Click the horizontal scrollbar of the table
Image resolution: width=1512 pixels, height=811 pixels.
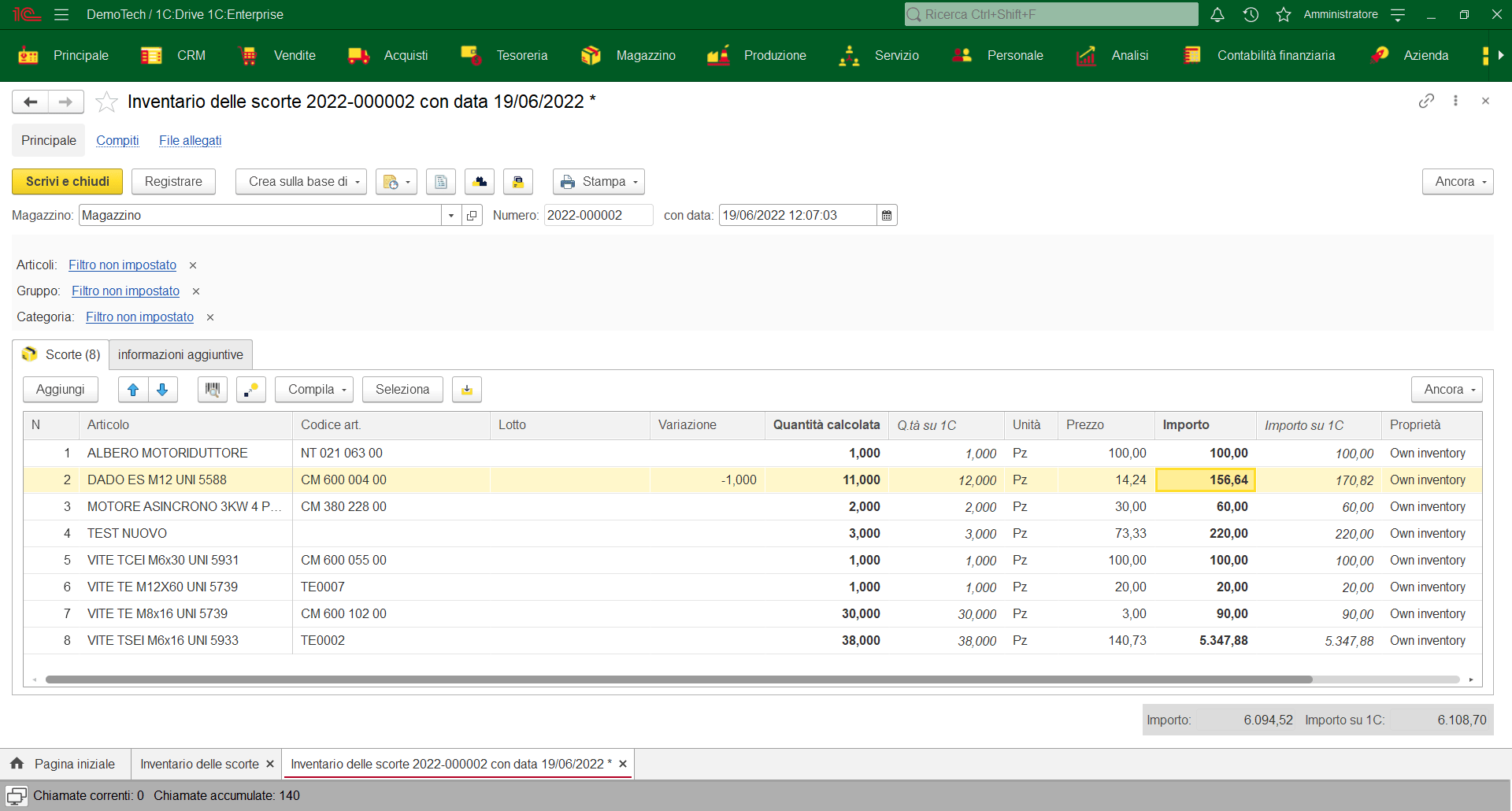[679, 680]
